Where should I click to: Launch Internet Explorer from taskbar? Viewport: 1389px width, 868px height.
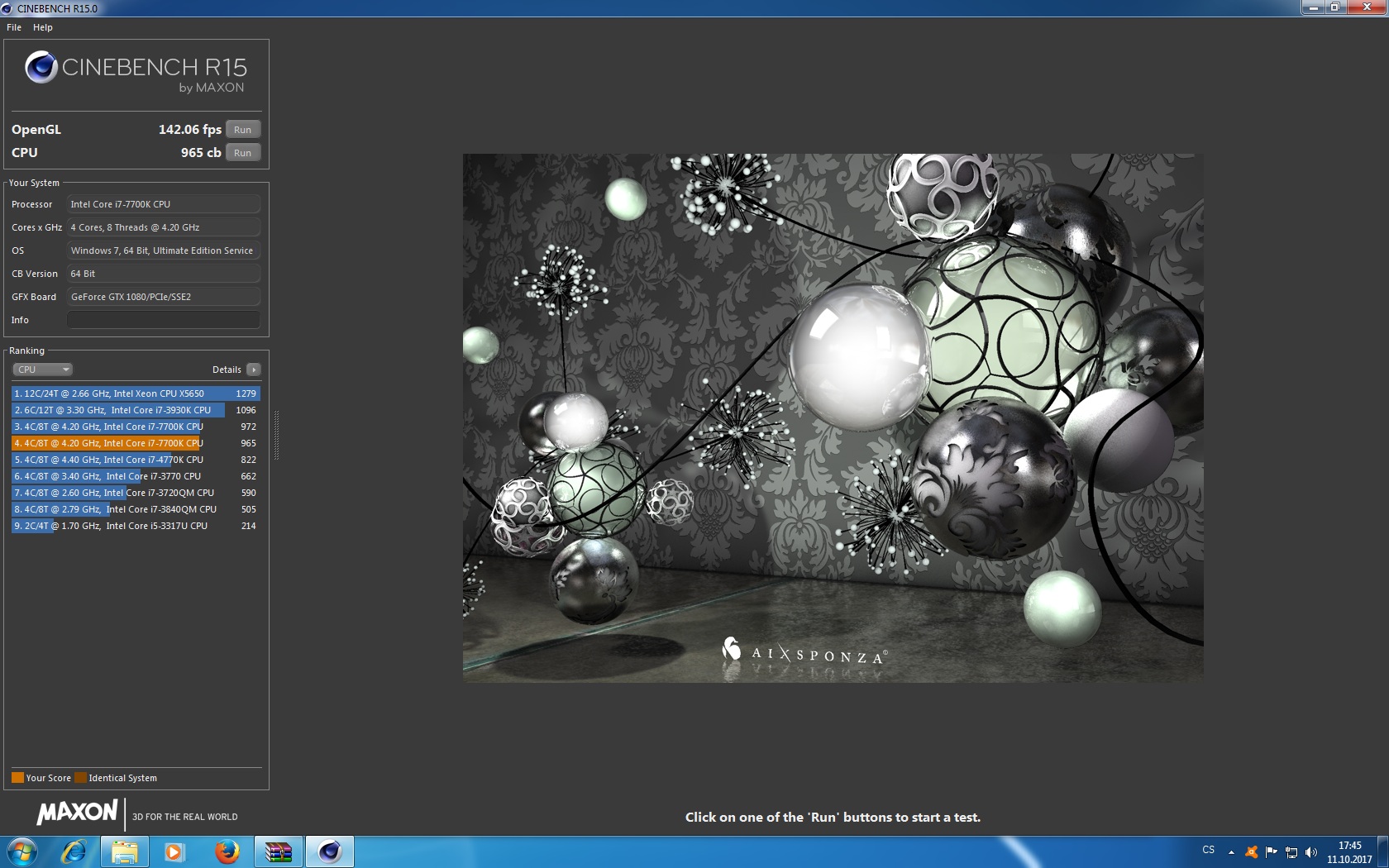point(74,851)
